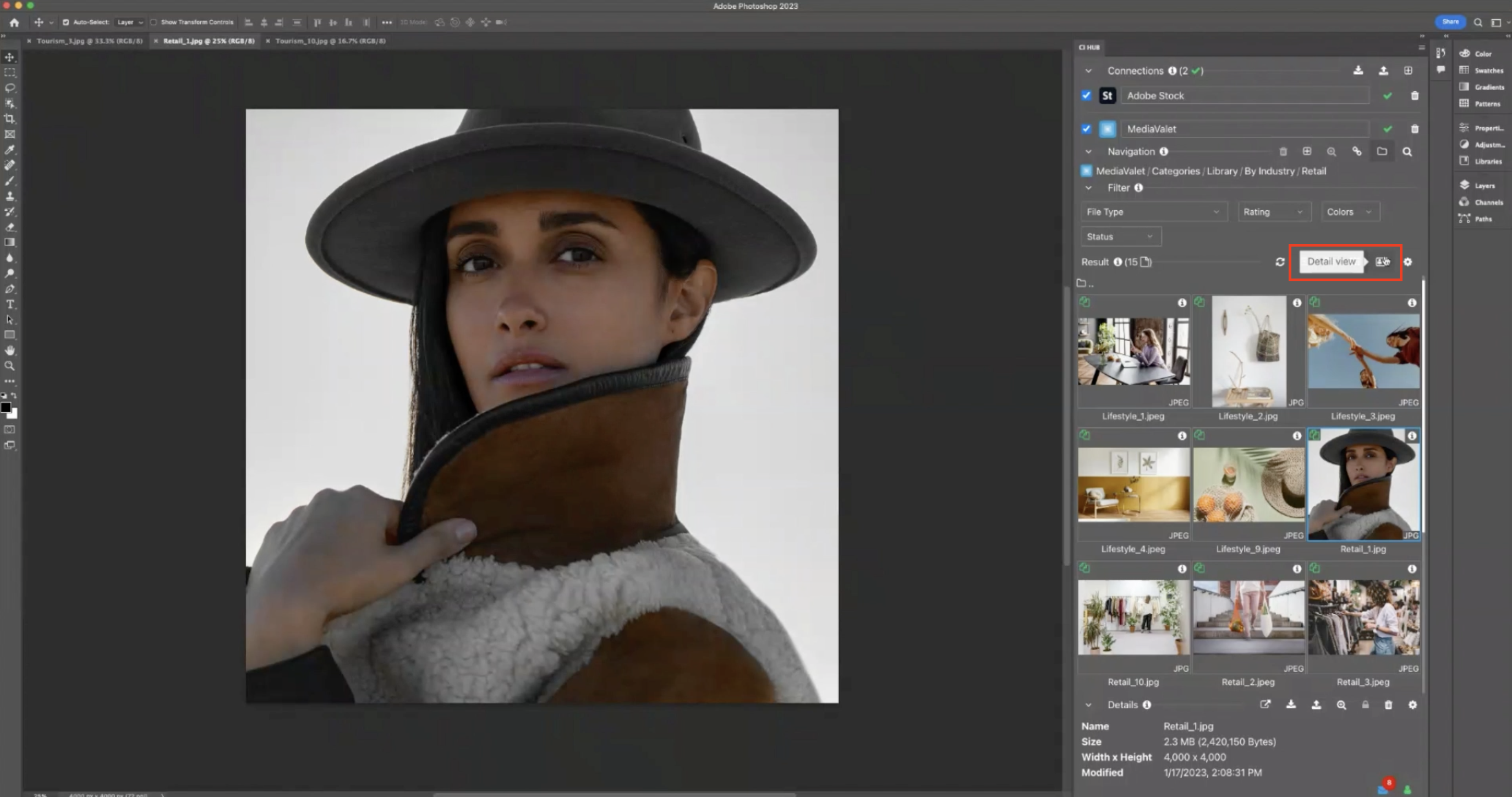The width and height of the screenshot is (1512, 797).
Task: Select the Type tool
Action: (x=10, y=304)
